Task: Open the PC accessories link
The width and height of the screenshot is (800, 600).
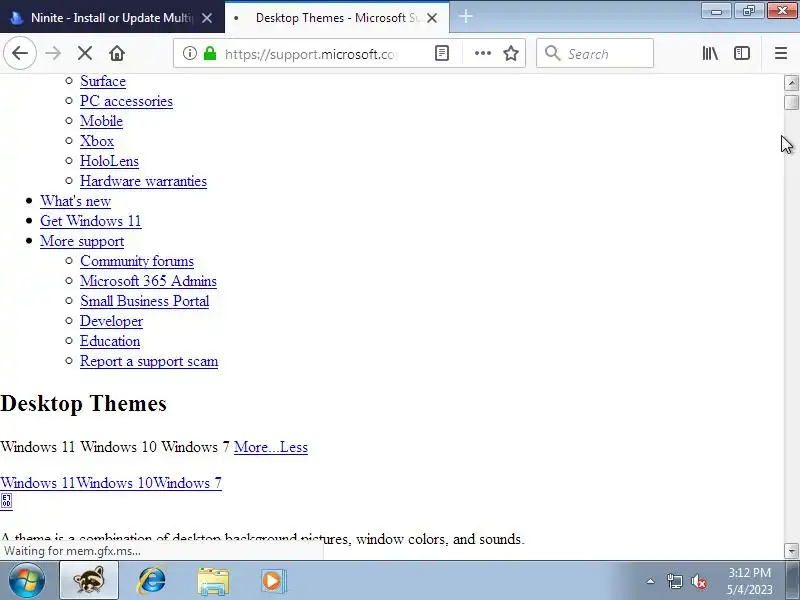Action: (126, 101)
